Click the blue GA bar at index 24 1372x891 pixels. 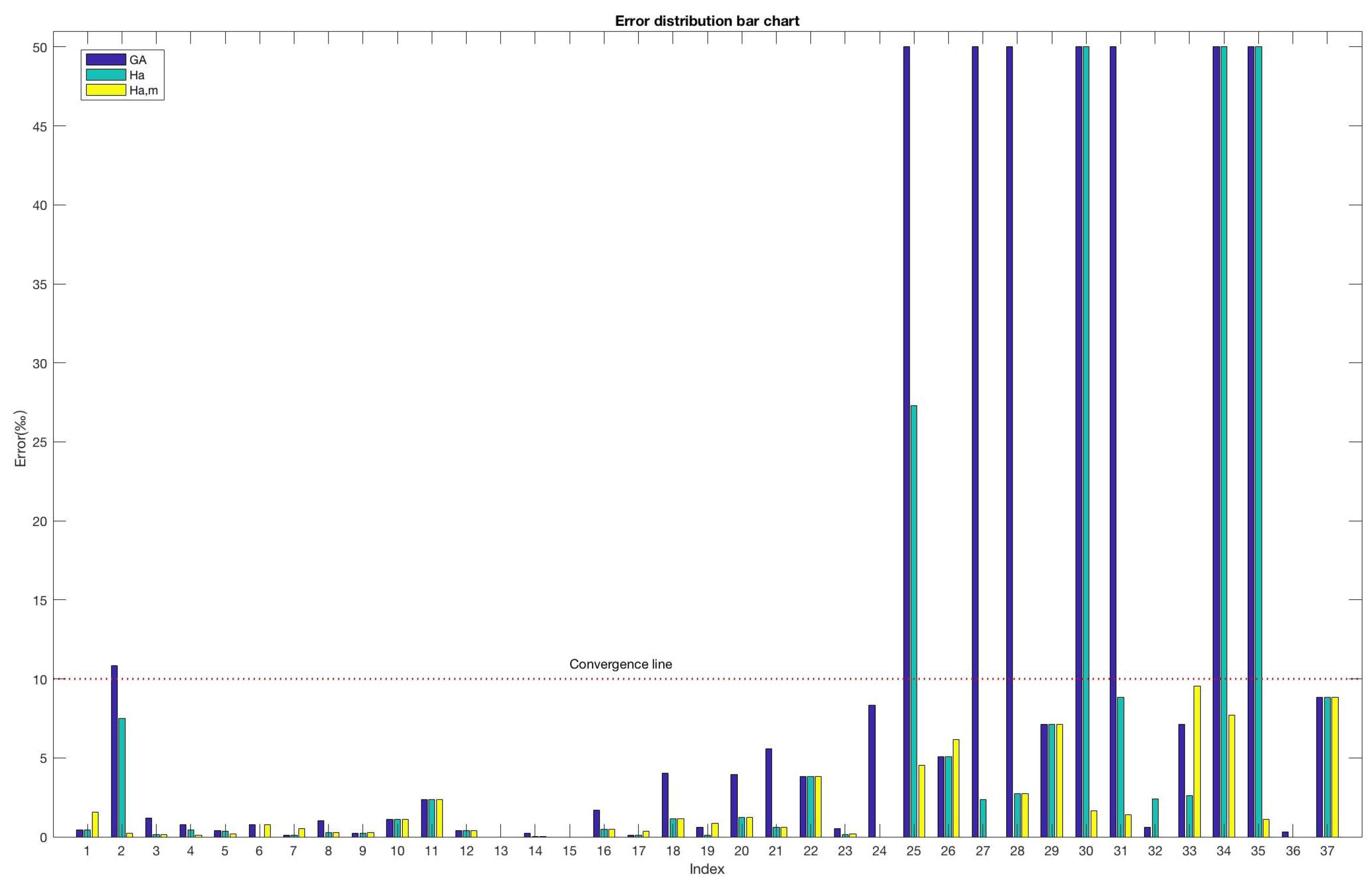[x=872, y=770]
